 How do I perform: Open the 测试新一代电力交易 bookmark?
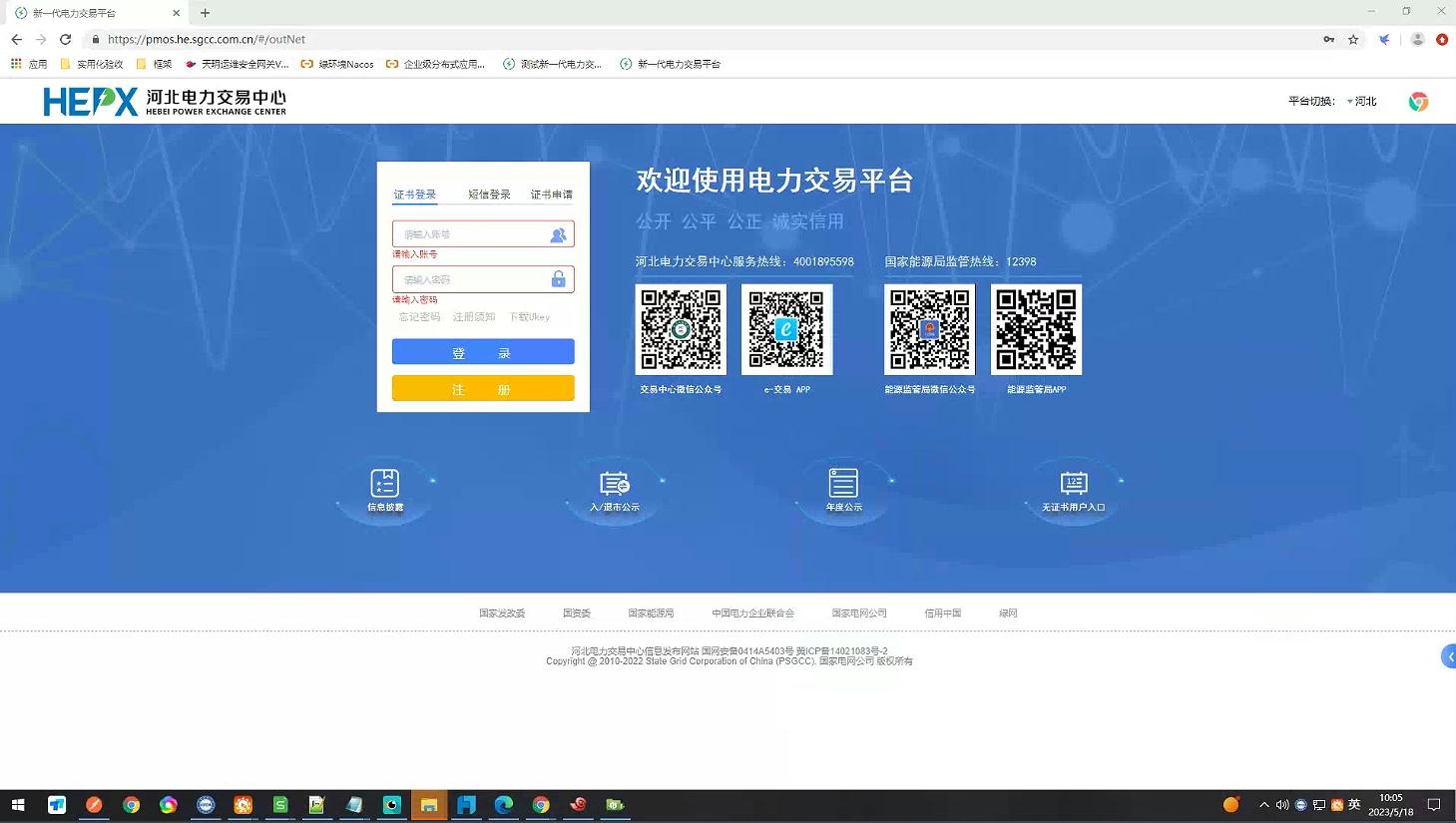[x=553, y=64]
